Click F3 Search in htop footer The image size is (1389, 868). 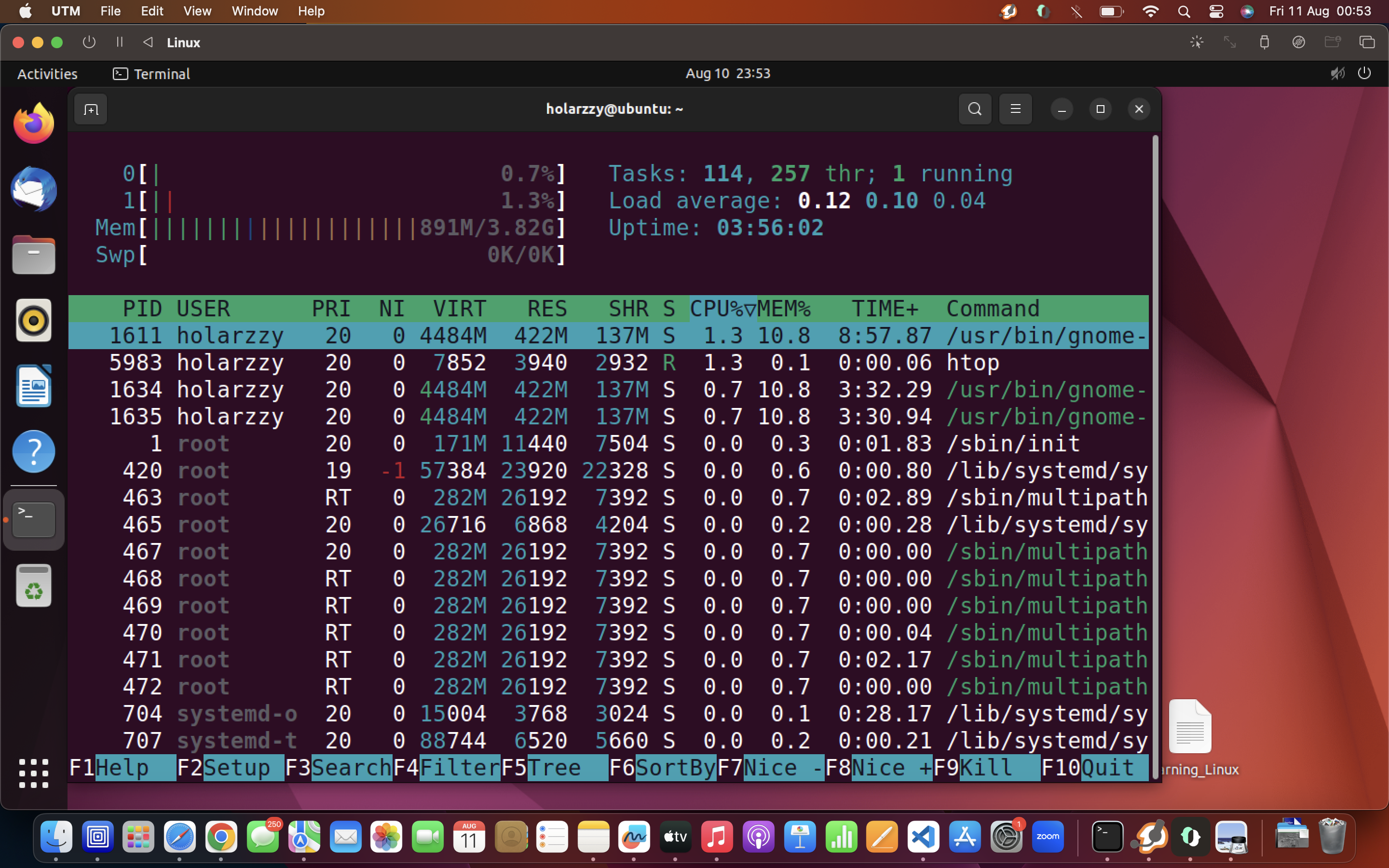(339, 768)
